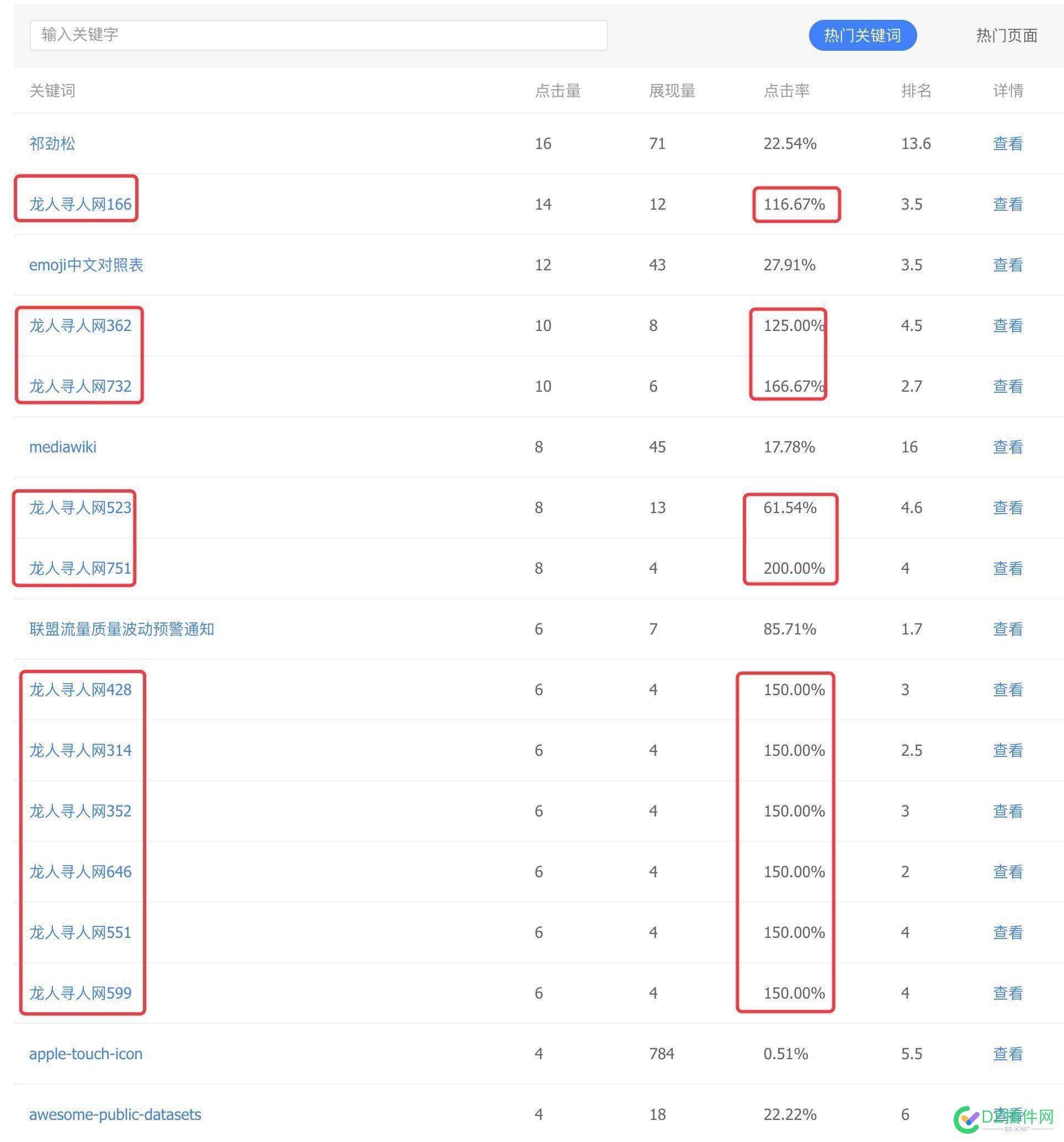
Task: Open keyword link 龙人寻人网166
Action: pos(81,205)
